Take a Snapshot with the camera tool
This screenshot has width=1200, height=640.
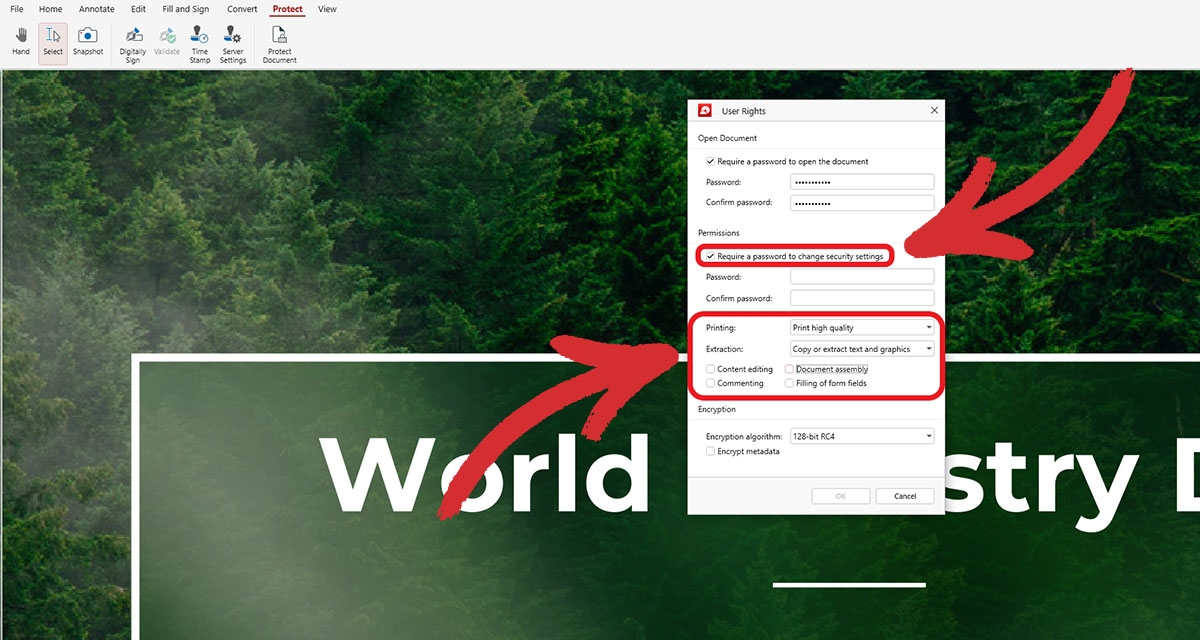click(88, 42)
